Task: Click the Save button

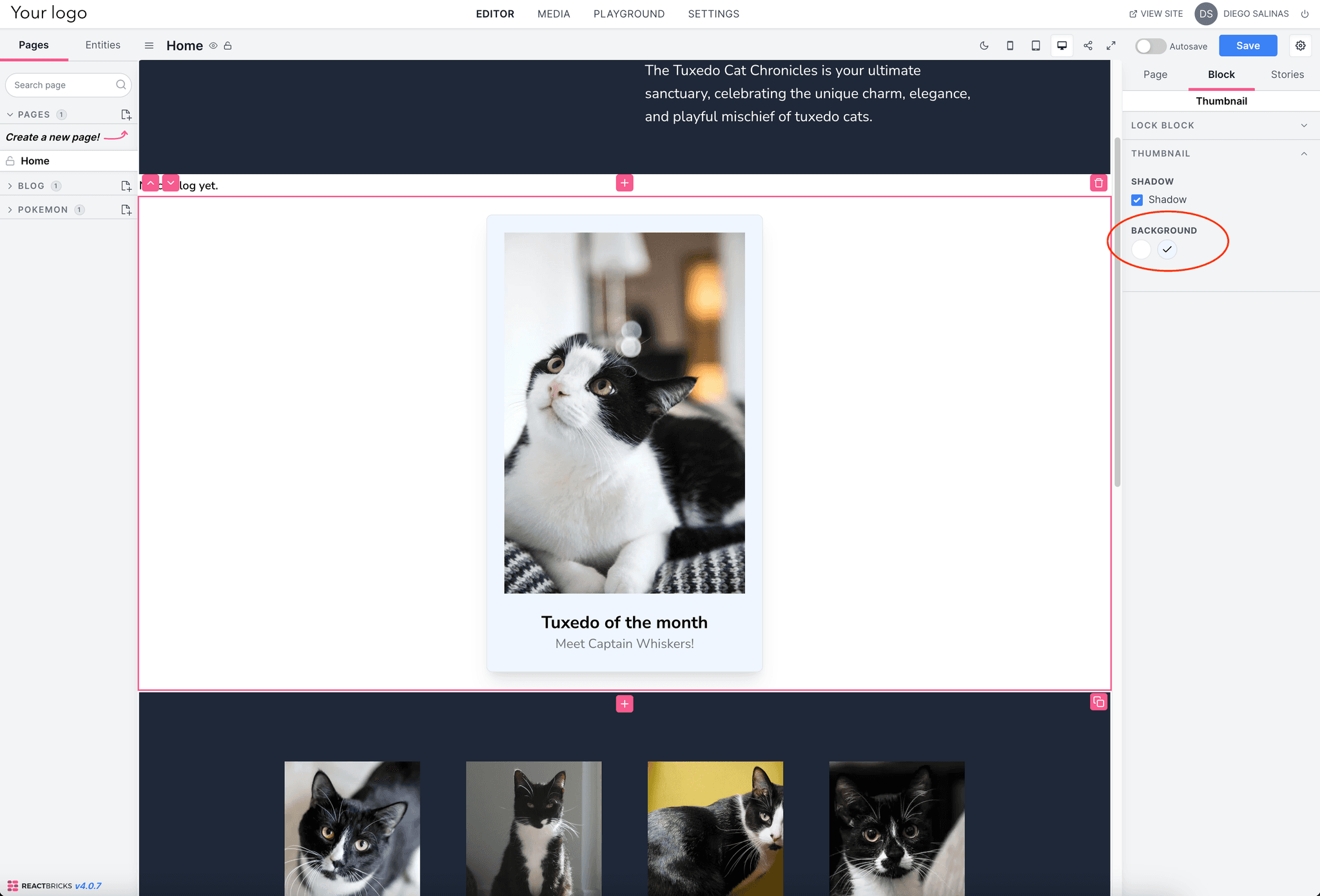Action: point(1248,46)
